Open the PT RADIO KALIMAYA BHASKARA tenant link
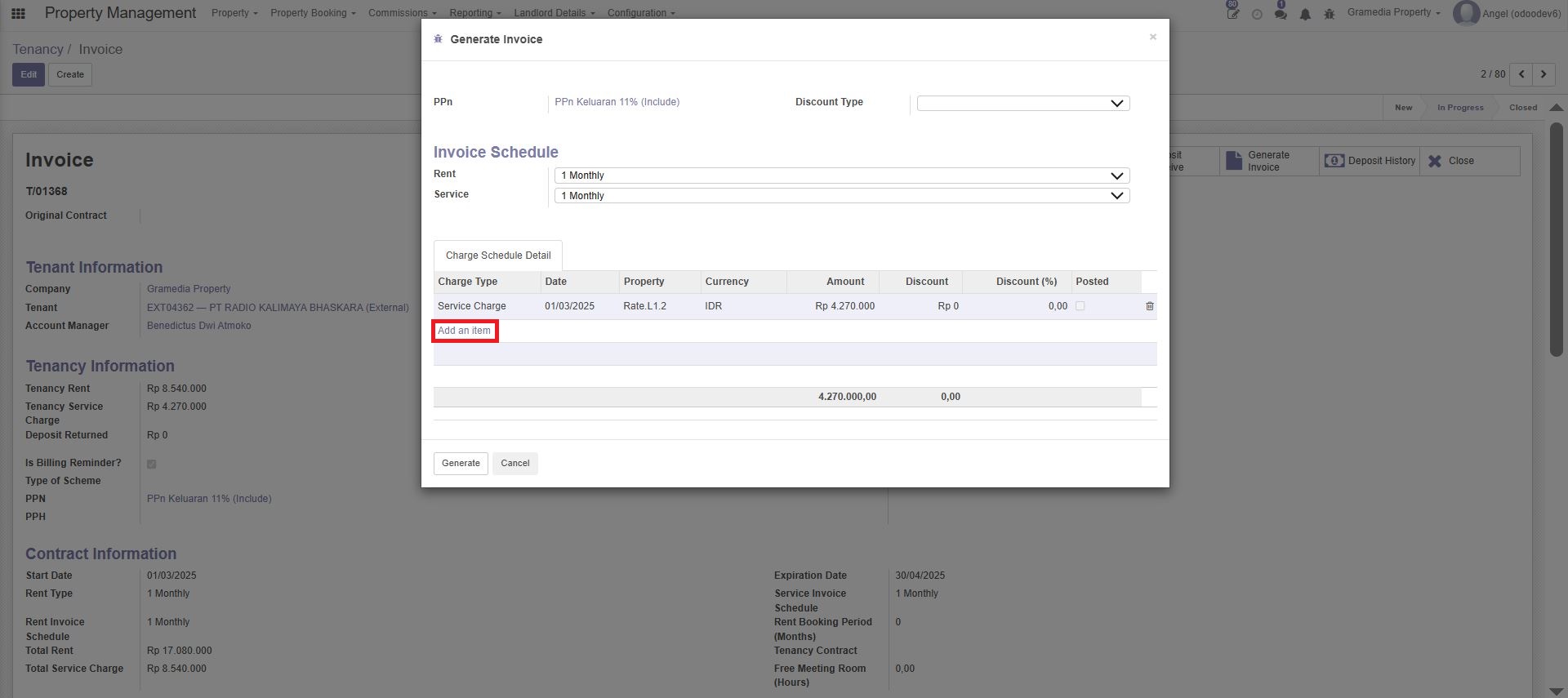The height and width of the screenshot is (698, 1568). pos(278,308)
